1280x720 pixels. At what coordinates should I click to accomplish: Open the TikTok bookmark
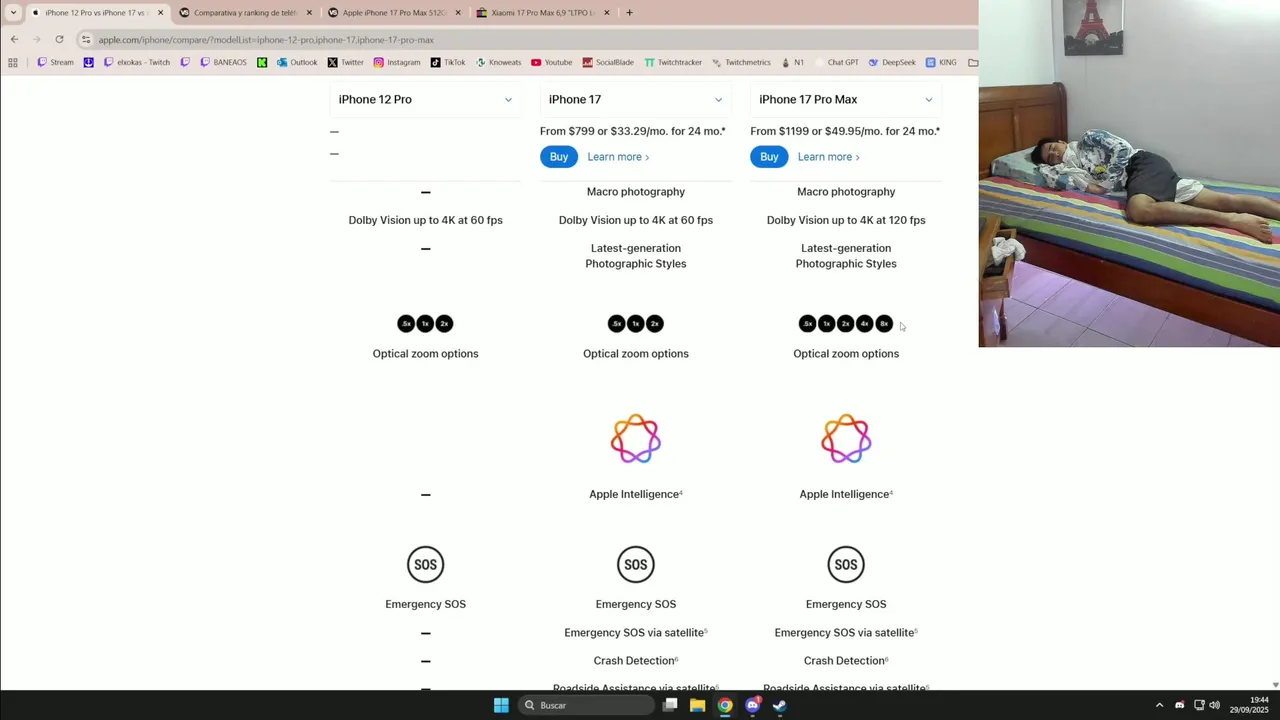pos(448,62)
